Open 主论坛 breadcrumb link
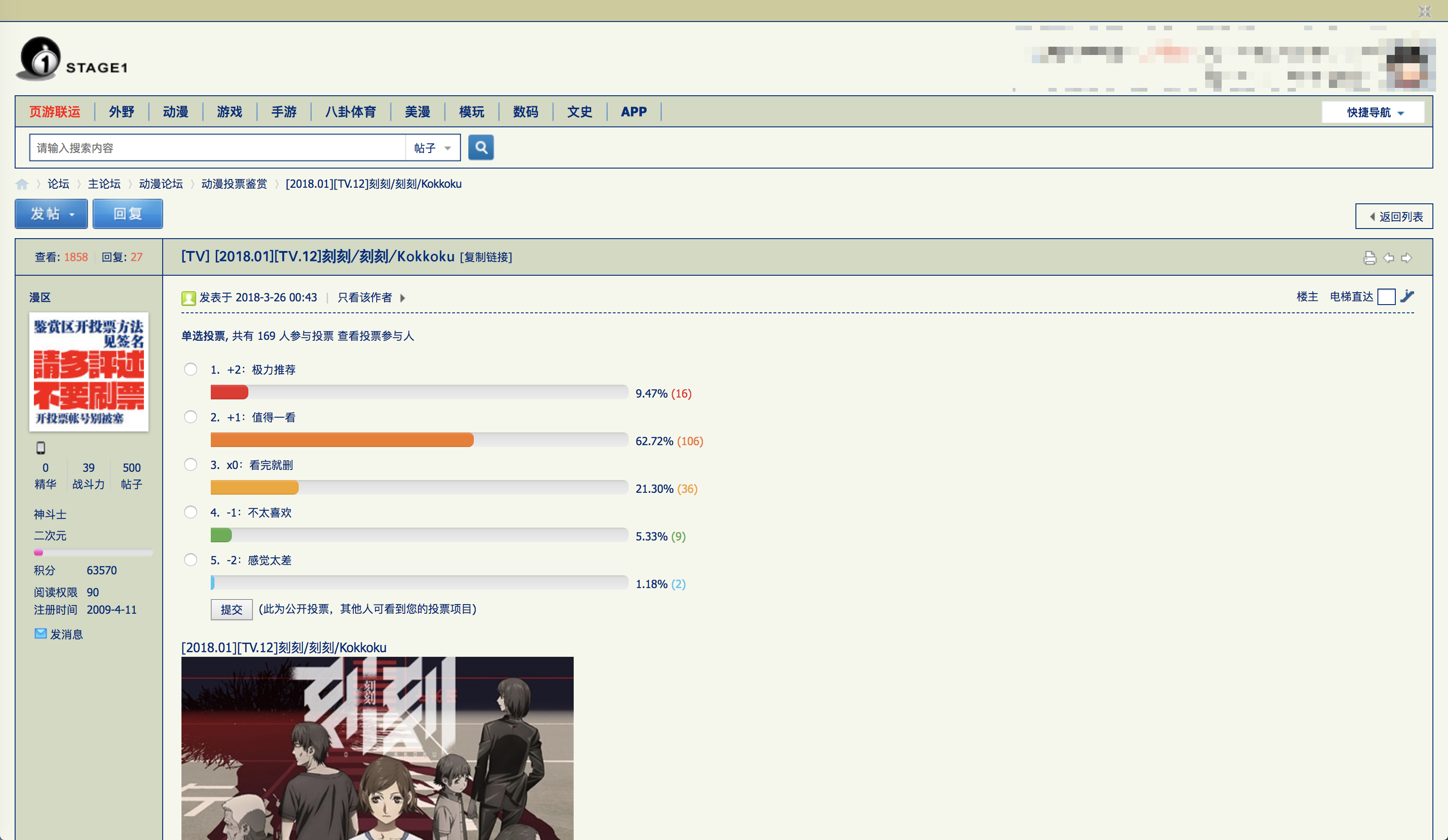 click(x=104, y=184)
